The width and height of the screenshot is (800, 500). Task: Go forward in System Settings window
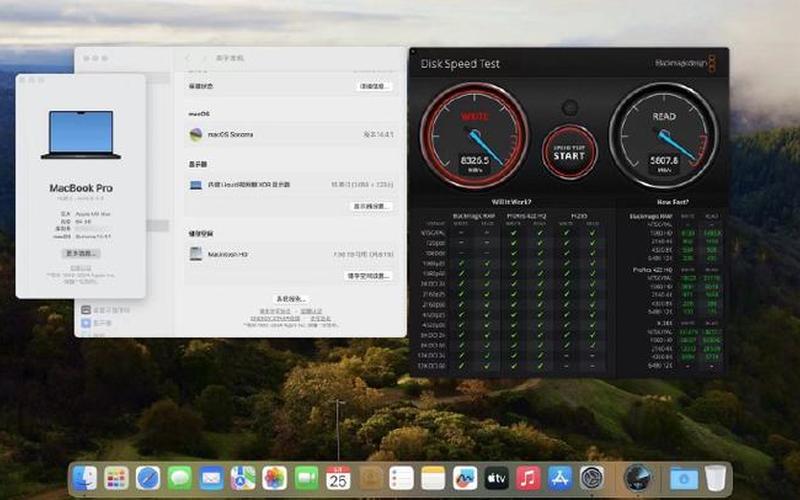point(205,58)
